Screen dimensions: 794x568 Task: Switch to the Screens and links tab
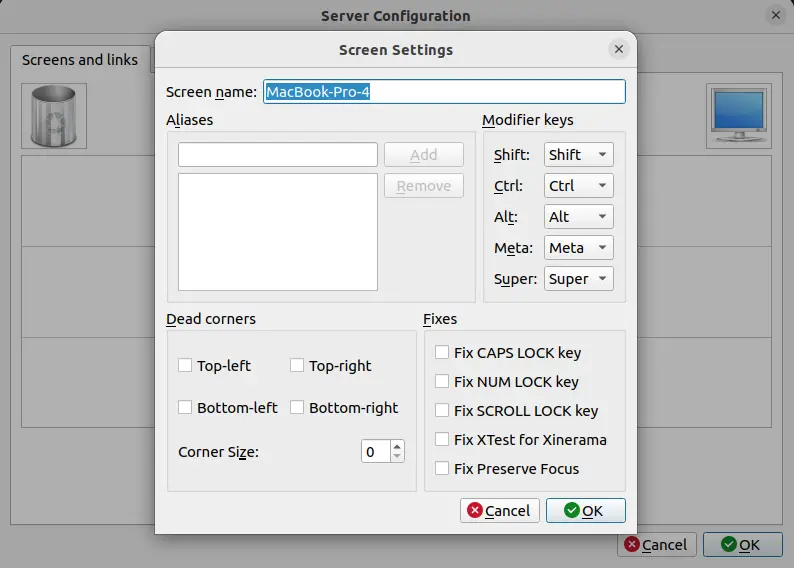pos(80,60)
